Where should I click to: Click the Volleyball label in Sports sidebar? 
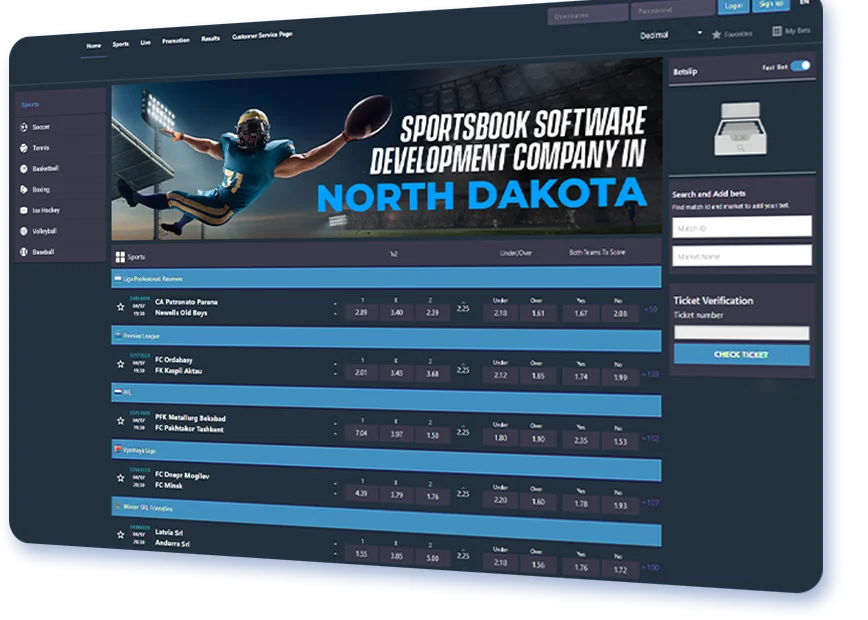[44, 231]
